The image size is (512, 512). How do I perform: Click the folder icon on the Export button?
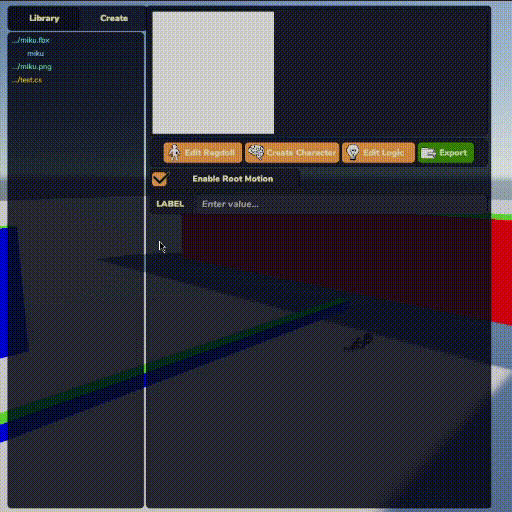pyautogui.click(x=428, y=153)
